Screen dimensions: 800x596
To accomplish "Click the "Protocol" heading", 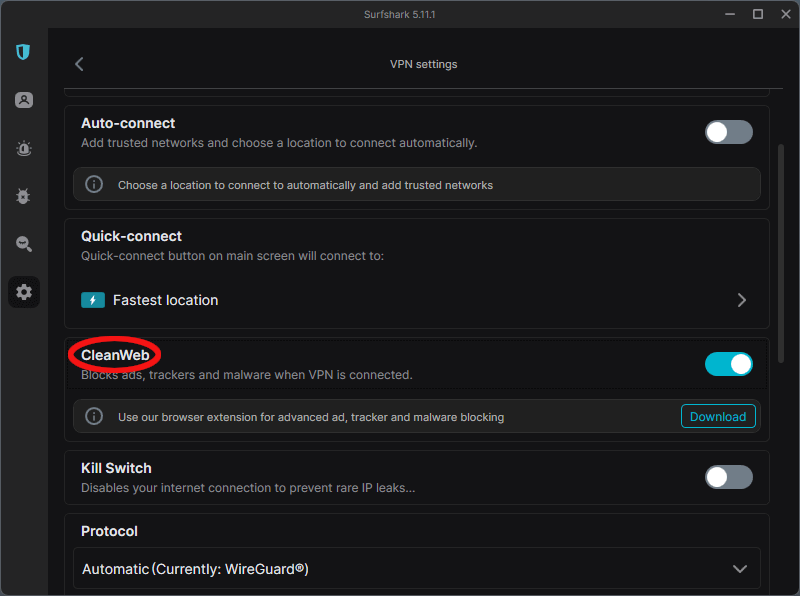I will tap(109, 531).
